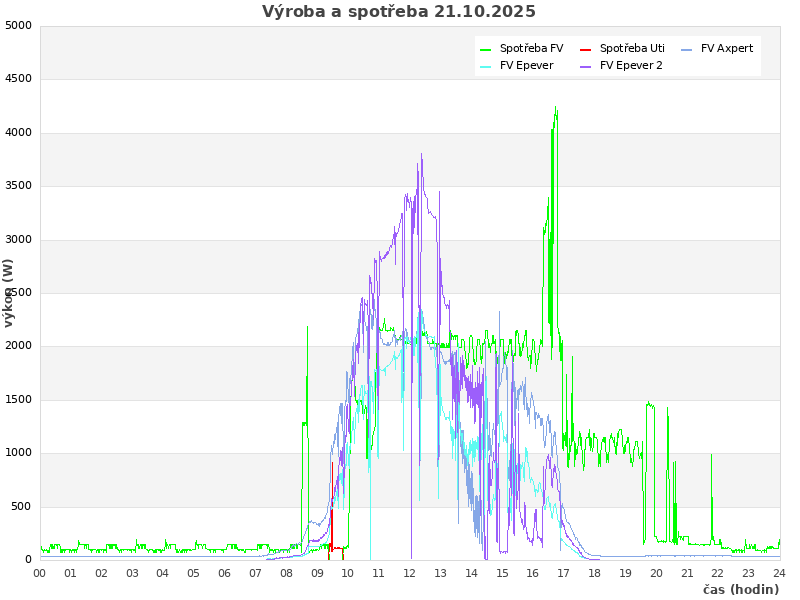The image size is (800, 600).
Task: Click the cyan FV Epever legend swatch
Action: click(x=486, y=67)
